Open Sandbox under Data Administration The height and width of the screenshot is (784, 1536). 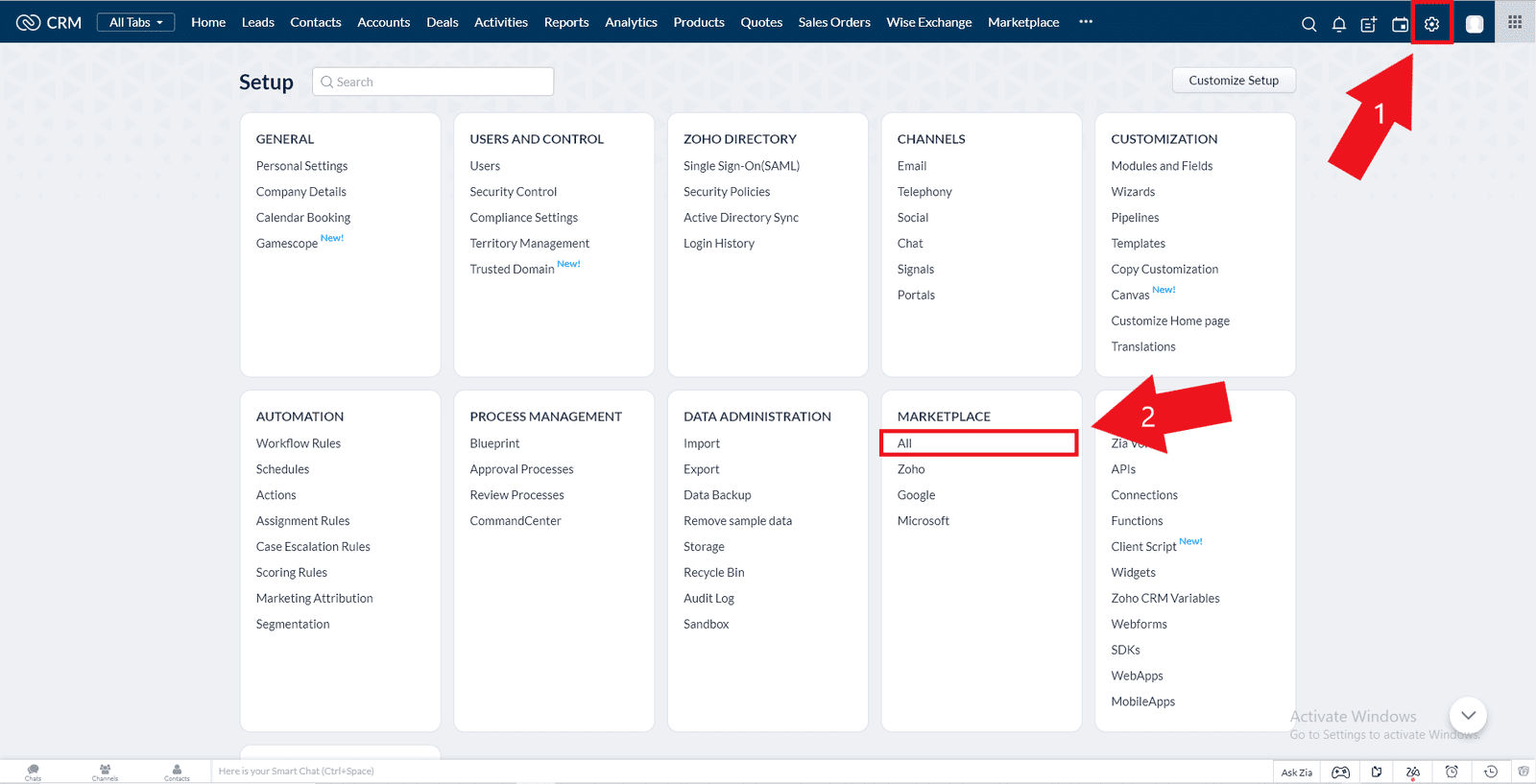pos(706,625)
